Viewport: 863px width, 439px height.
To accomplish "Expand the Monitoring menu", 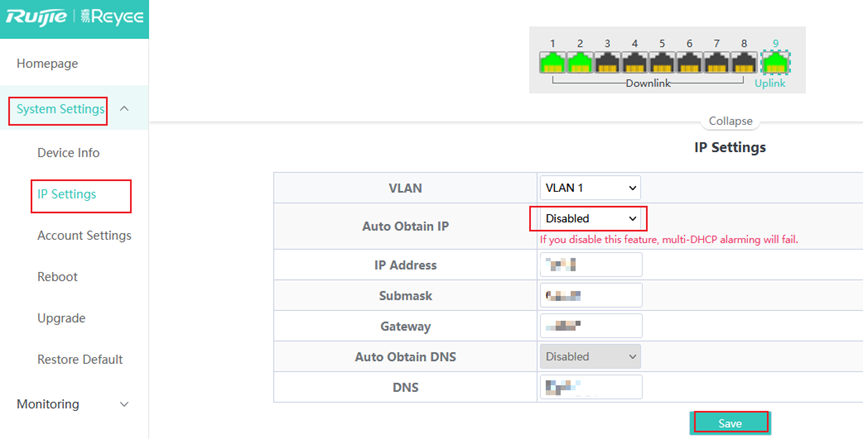I will (x=124, y=404).
